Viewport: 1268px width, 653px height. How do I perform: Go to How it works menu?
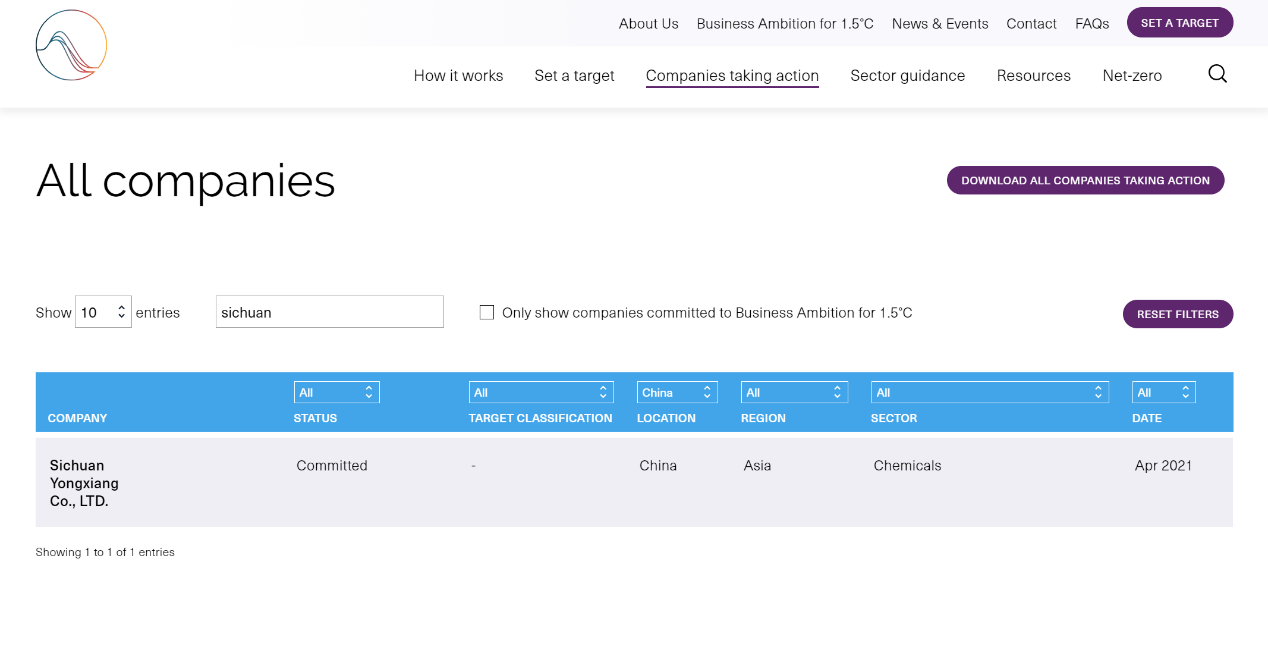(458, 76)
